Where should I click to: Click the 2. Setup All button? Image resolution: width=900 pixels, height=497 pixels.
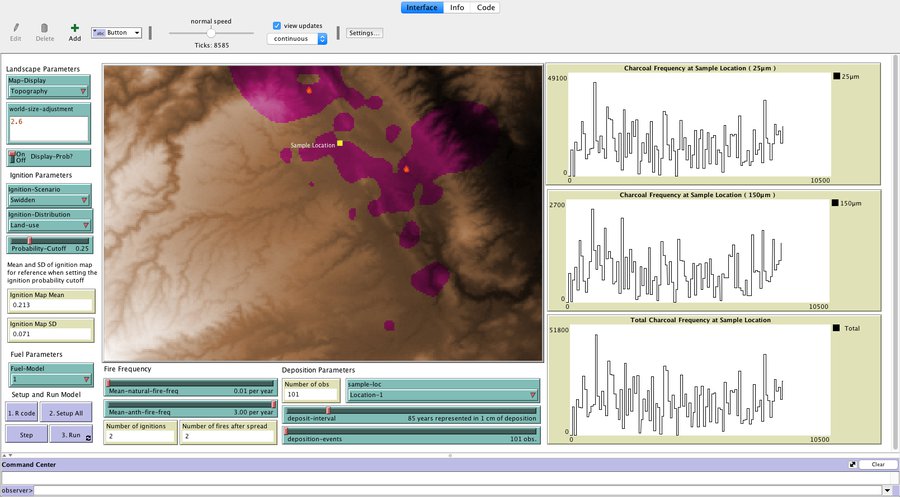coord(66,413)
